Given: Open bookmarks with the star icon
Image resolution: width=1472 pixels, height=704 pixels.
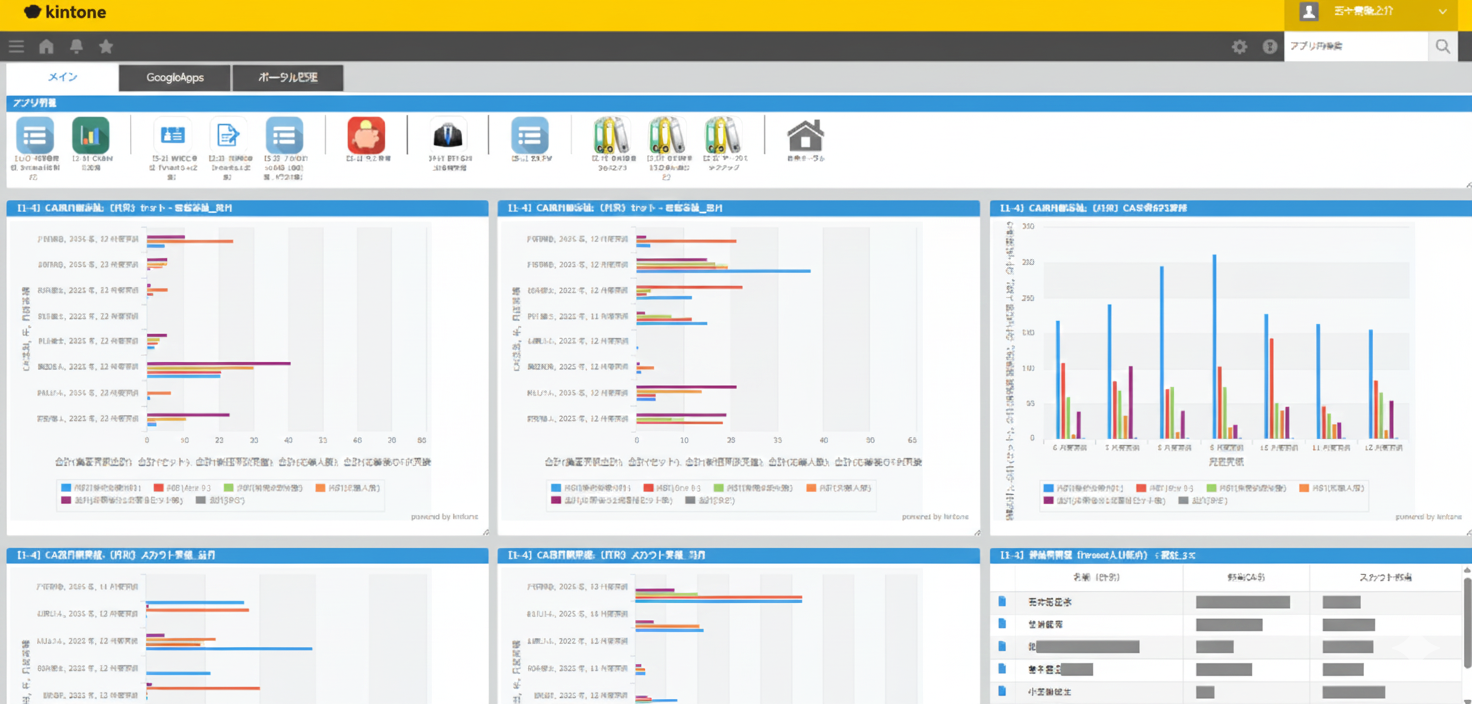Looking at the screenshot, I should pyautogui.click(x=106, y=46).
